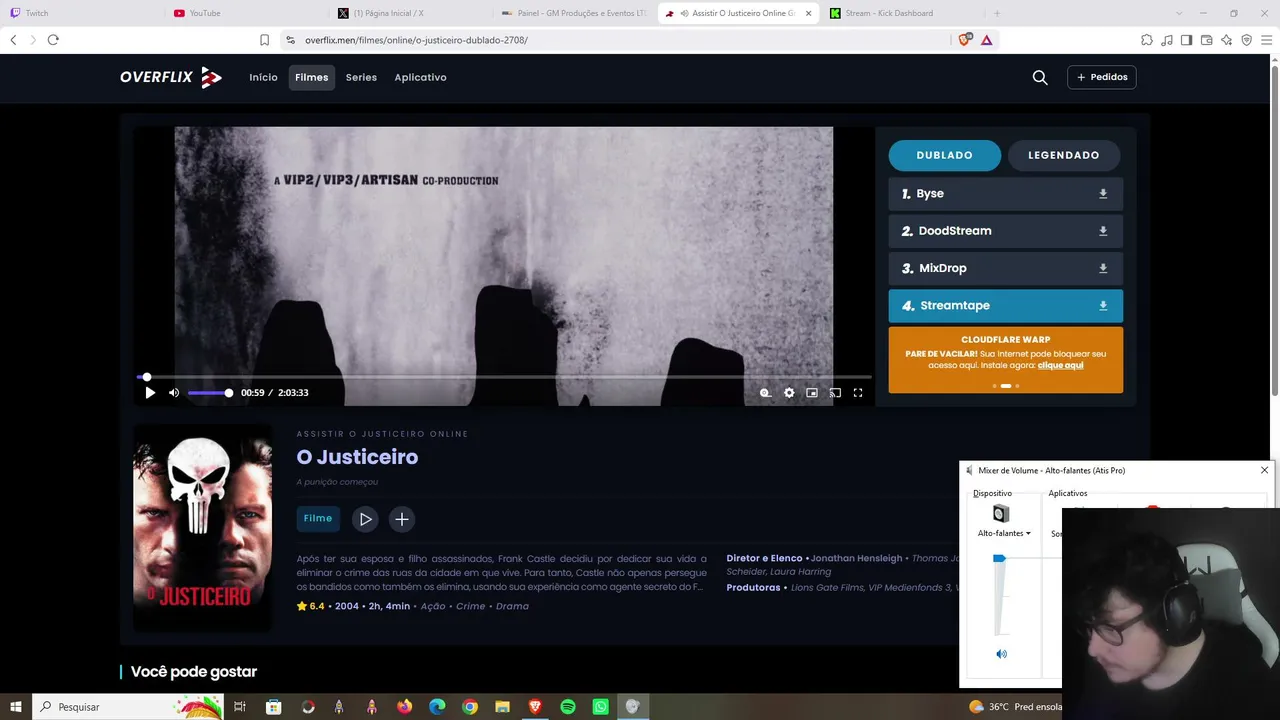Switch to the YouTube browser tab
The image size is (1280, 720).
pos(246,13)
